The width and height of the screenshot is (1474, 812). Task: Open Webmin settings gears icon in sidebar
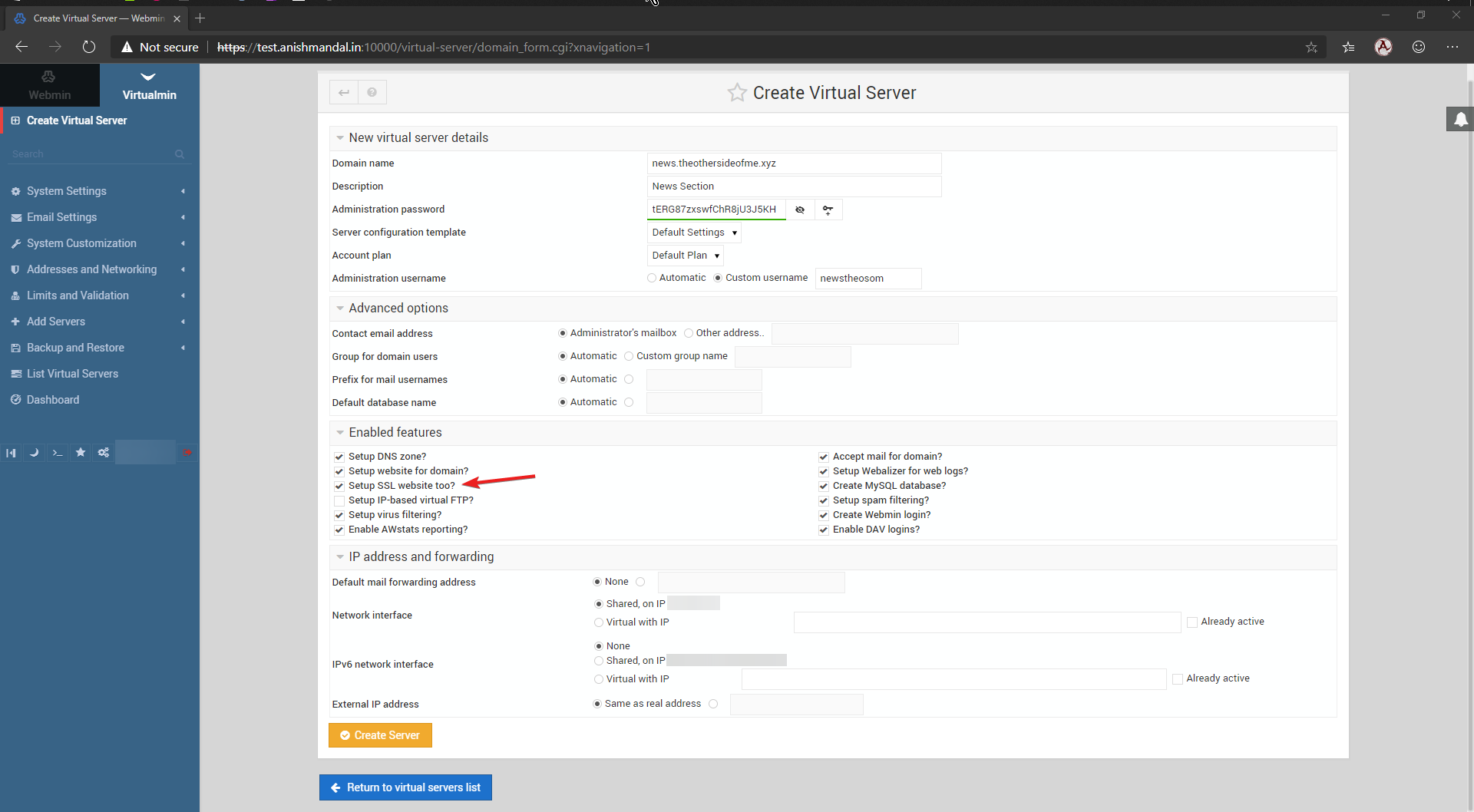103,452
